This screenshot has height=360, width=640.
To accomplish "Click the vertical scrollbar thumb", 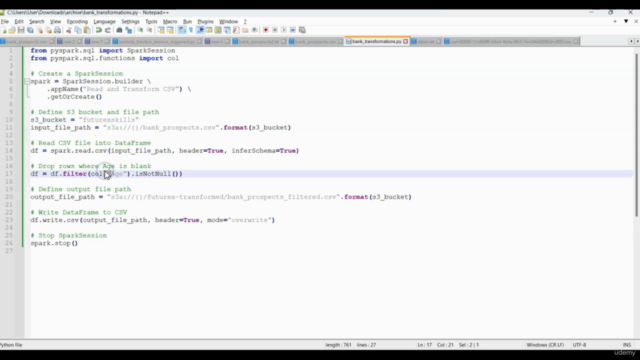I will (x=637, y=135).
